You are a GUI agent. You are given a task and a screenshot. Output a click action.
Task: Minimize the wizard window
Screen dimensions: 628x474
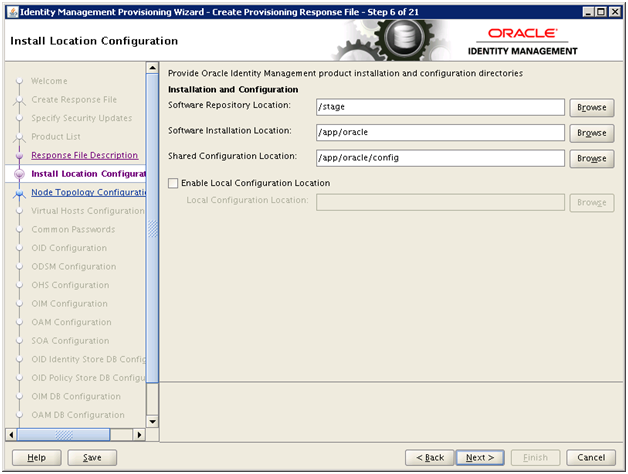point(588,12)
